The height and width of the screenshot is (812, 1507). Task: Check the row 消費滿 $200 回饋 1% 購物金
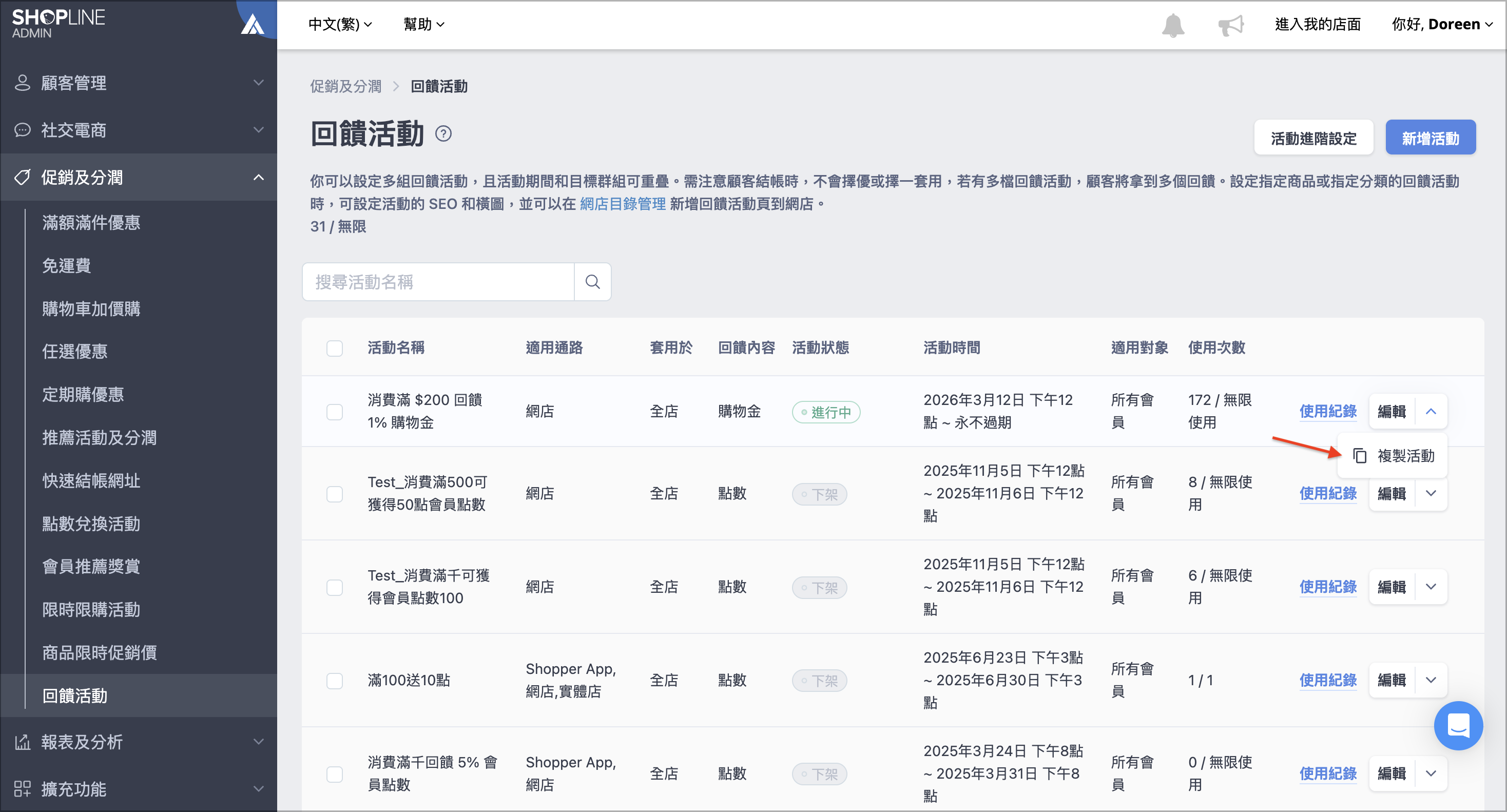(335, 412)
